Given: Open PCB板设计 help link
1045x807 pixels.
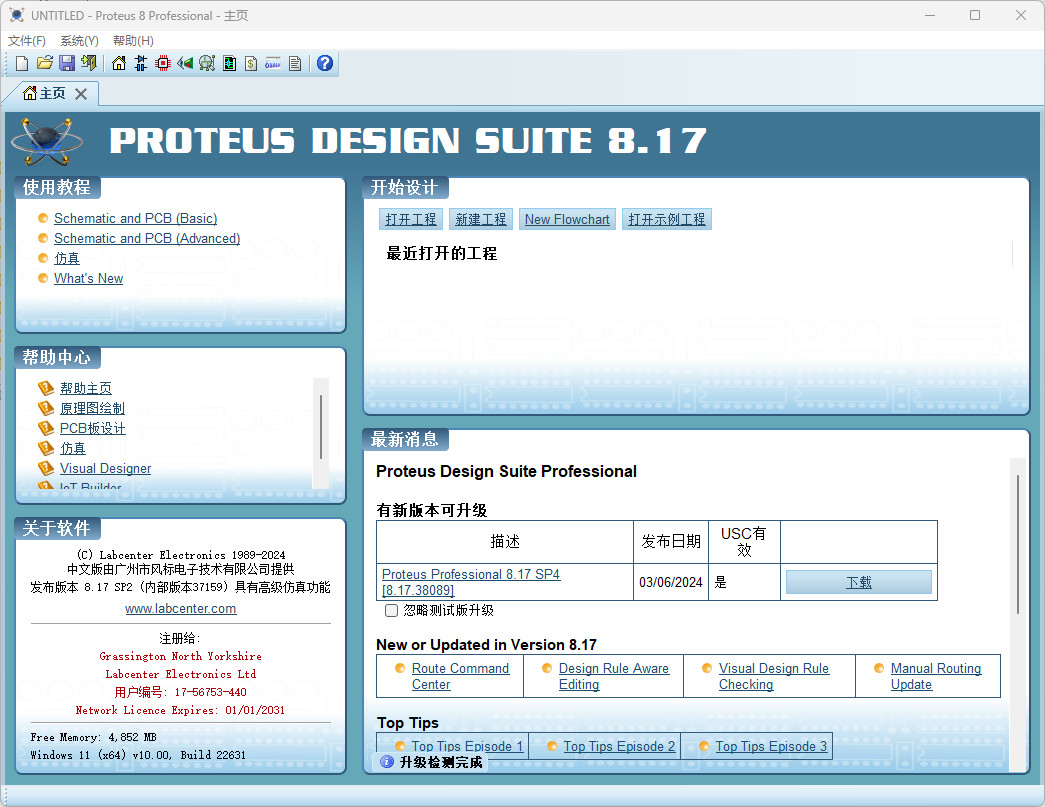Looking at the screenshot, I should (x=93, y=428).
